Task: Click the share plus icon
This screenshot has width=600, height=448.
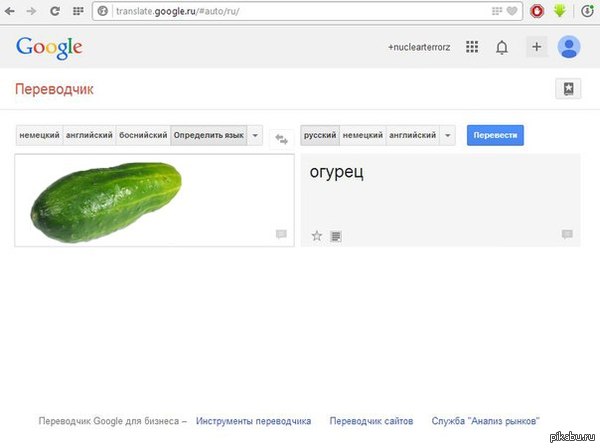Action: [536, 47]
